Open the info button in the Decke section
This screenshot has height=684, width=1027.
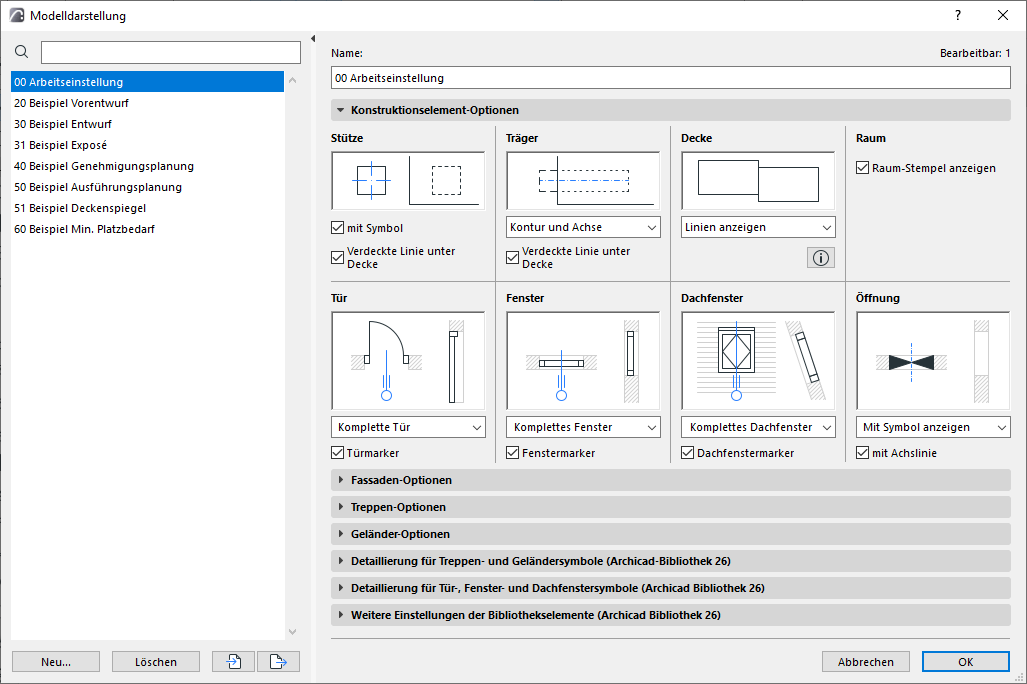819,257
